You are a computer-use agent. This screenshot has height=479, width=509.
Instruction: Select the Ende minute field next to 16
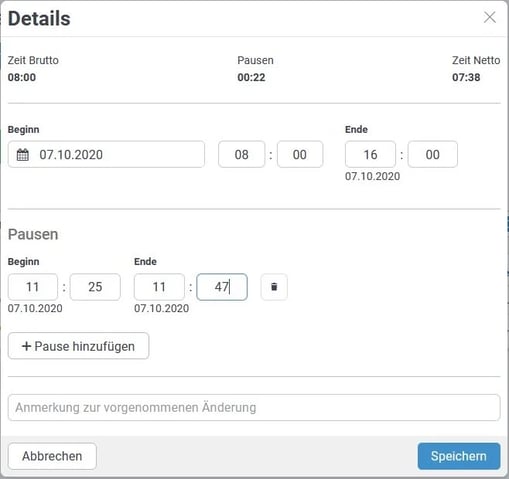433,154
